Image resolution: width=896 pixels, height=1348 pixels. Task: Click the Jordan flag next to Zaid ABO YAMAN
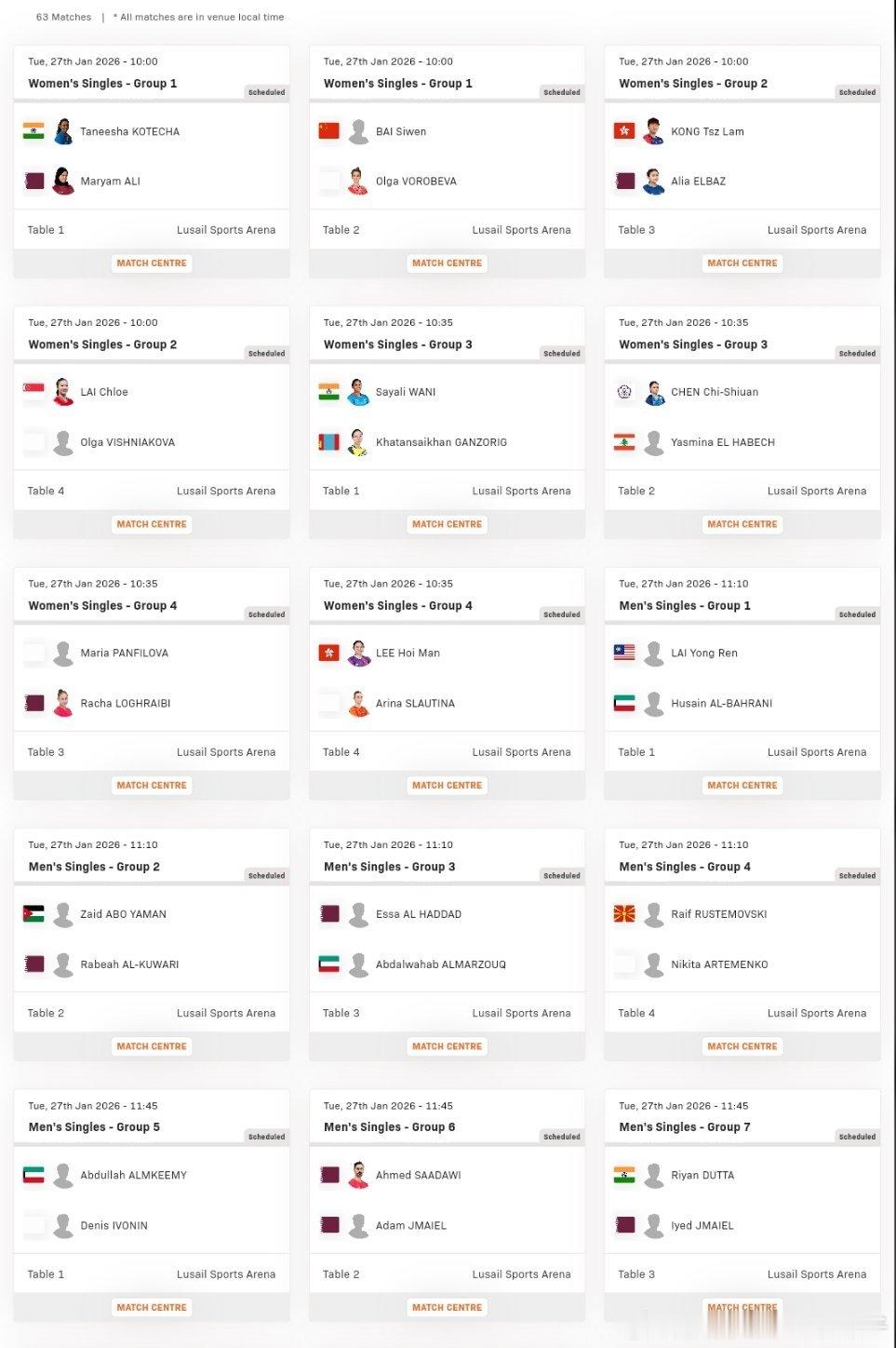coord(33,914)
